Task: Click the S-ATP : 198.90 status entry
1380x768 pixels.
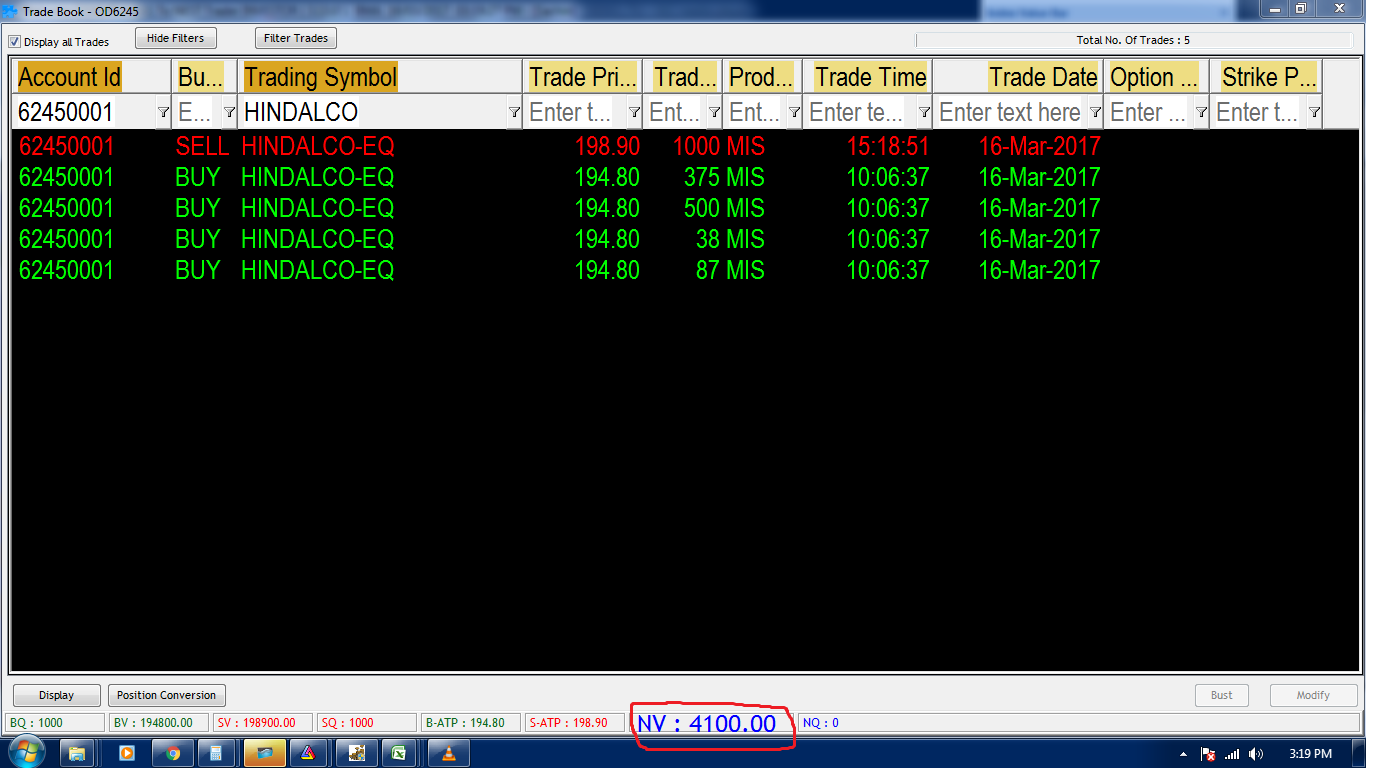Action: pyautogui.click(x=575, y=723)
